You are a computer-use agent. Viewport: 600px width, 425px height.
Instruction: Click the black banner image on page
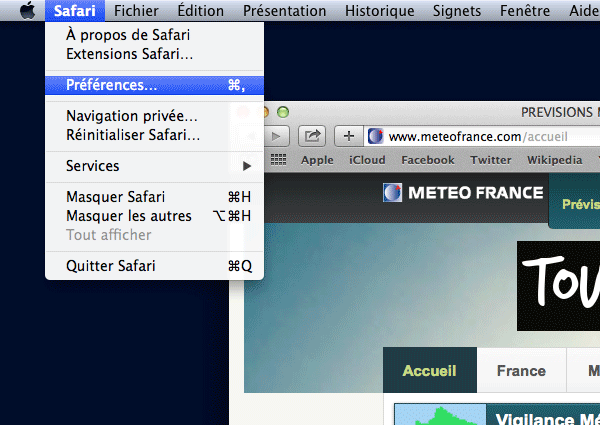tap(558, 286)
